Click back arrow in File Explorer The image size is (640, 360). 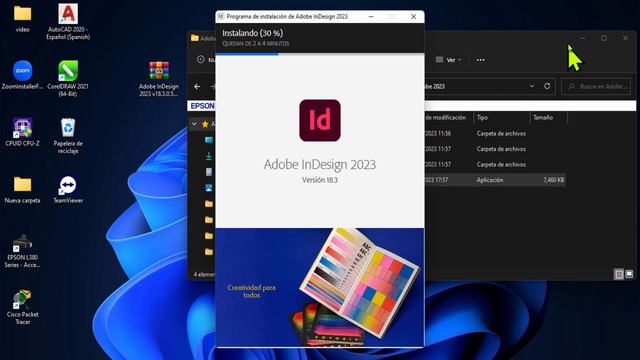pyautogui.click(x=197, y=87)
